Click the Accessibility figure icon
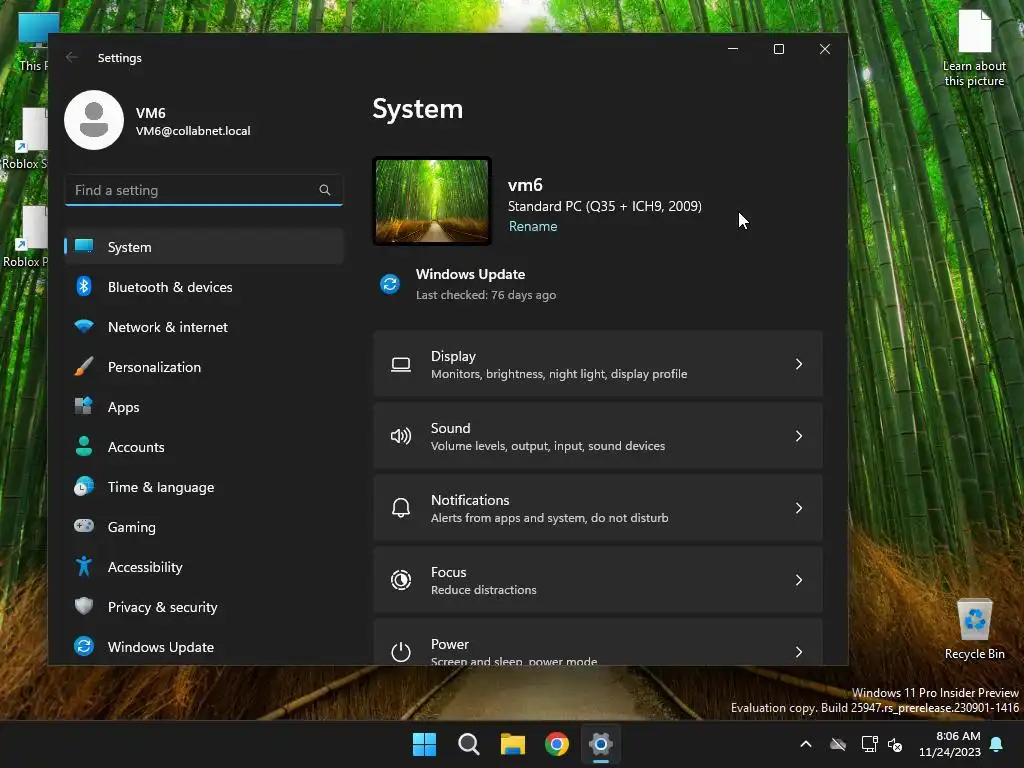1024x768 pixels. [84, 566]
